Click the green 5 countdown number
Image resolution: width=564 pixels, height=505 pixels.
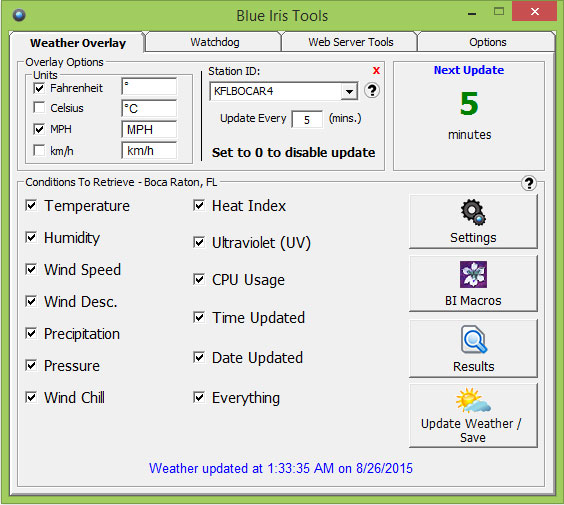click(x=469, y=104)
